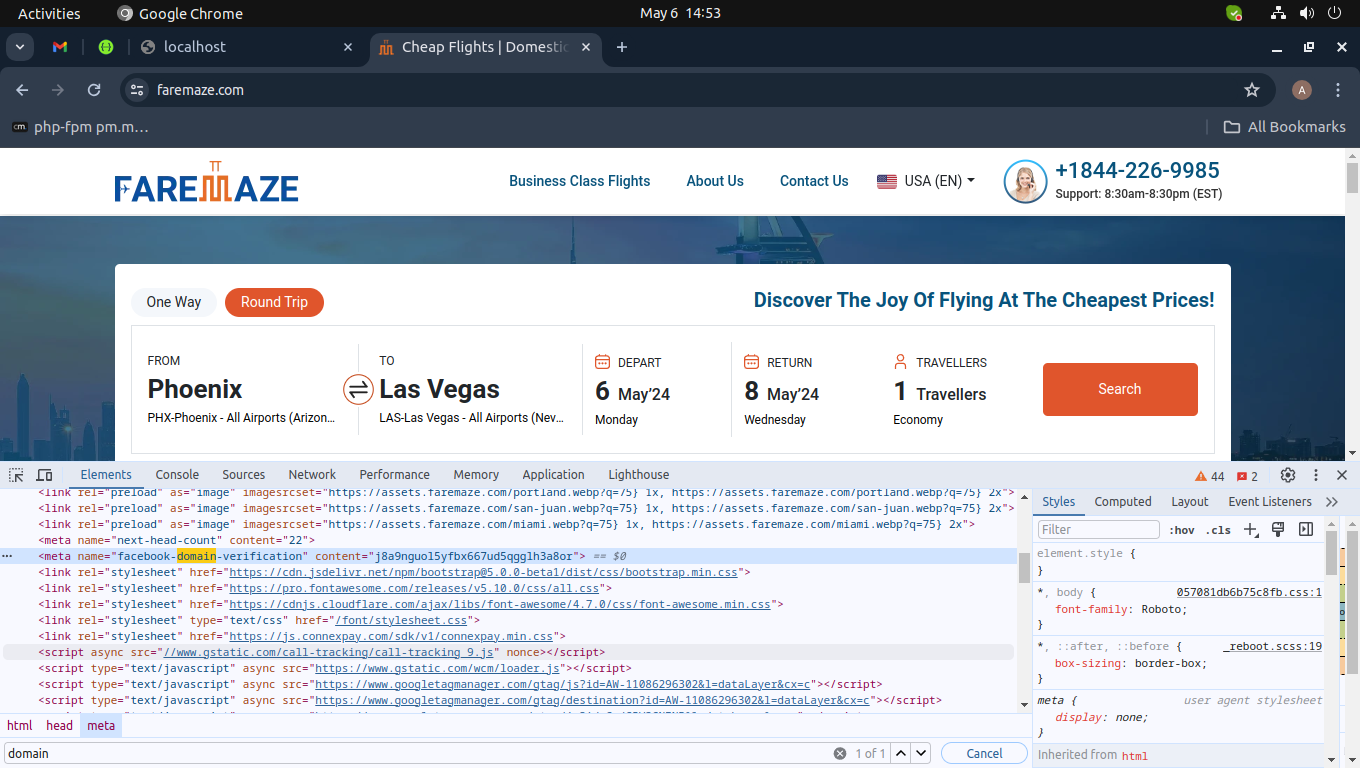Switch to the Gmail pinned tab

point(60,47)
